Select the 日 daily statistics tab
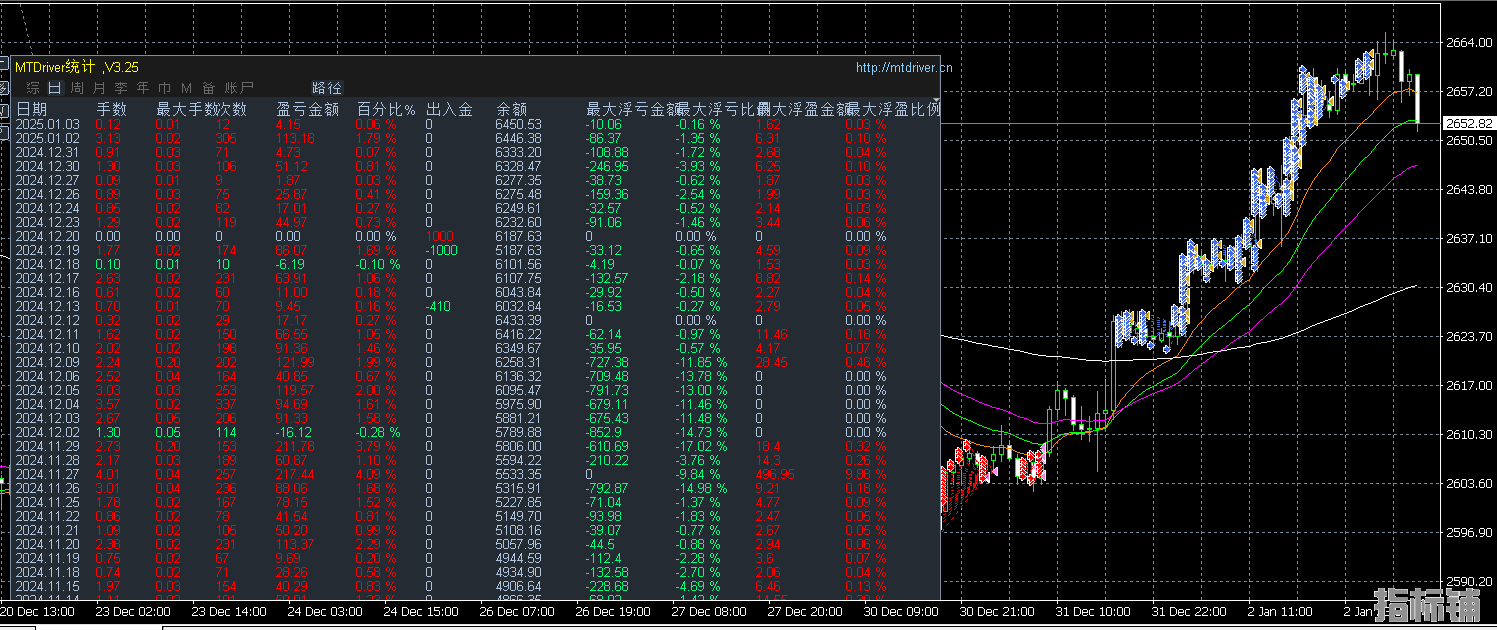This screenshot has width=1497, height=630. click(55, 88)
